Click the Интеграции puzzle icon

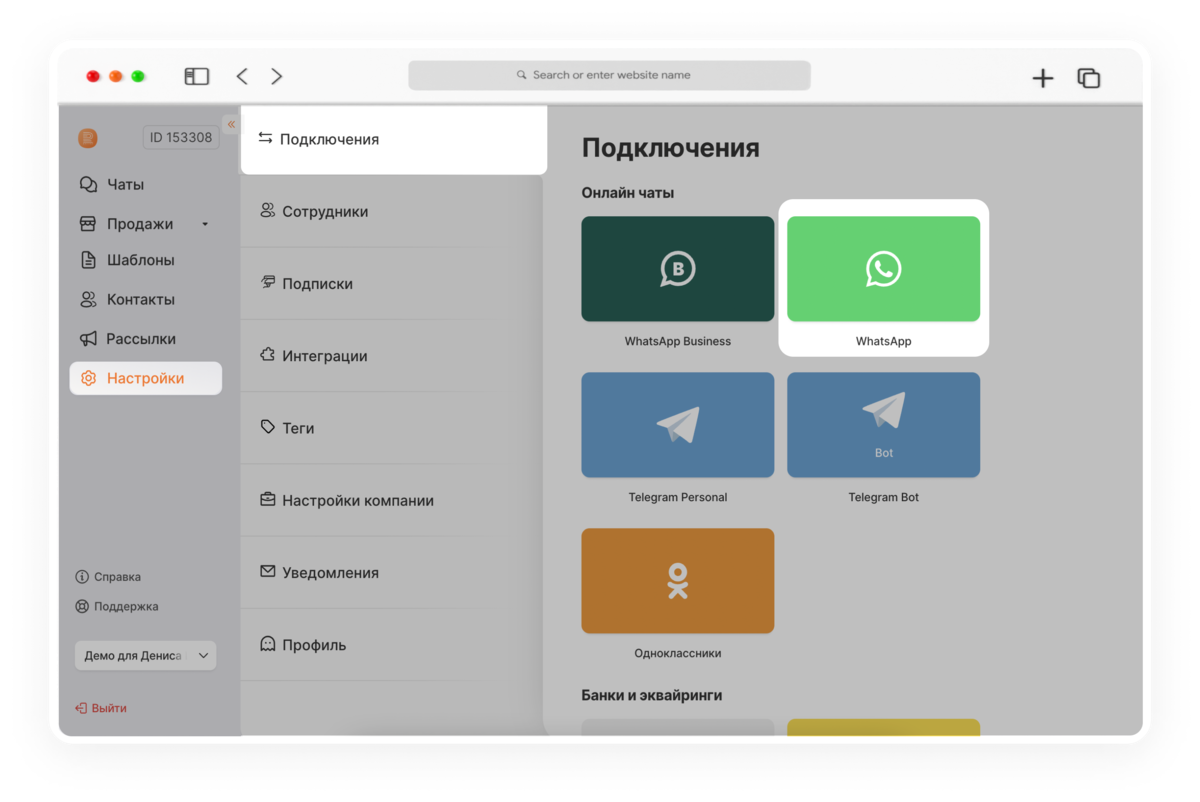(267, 354)
